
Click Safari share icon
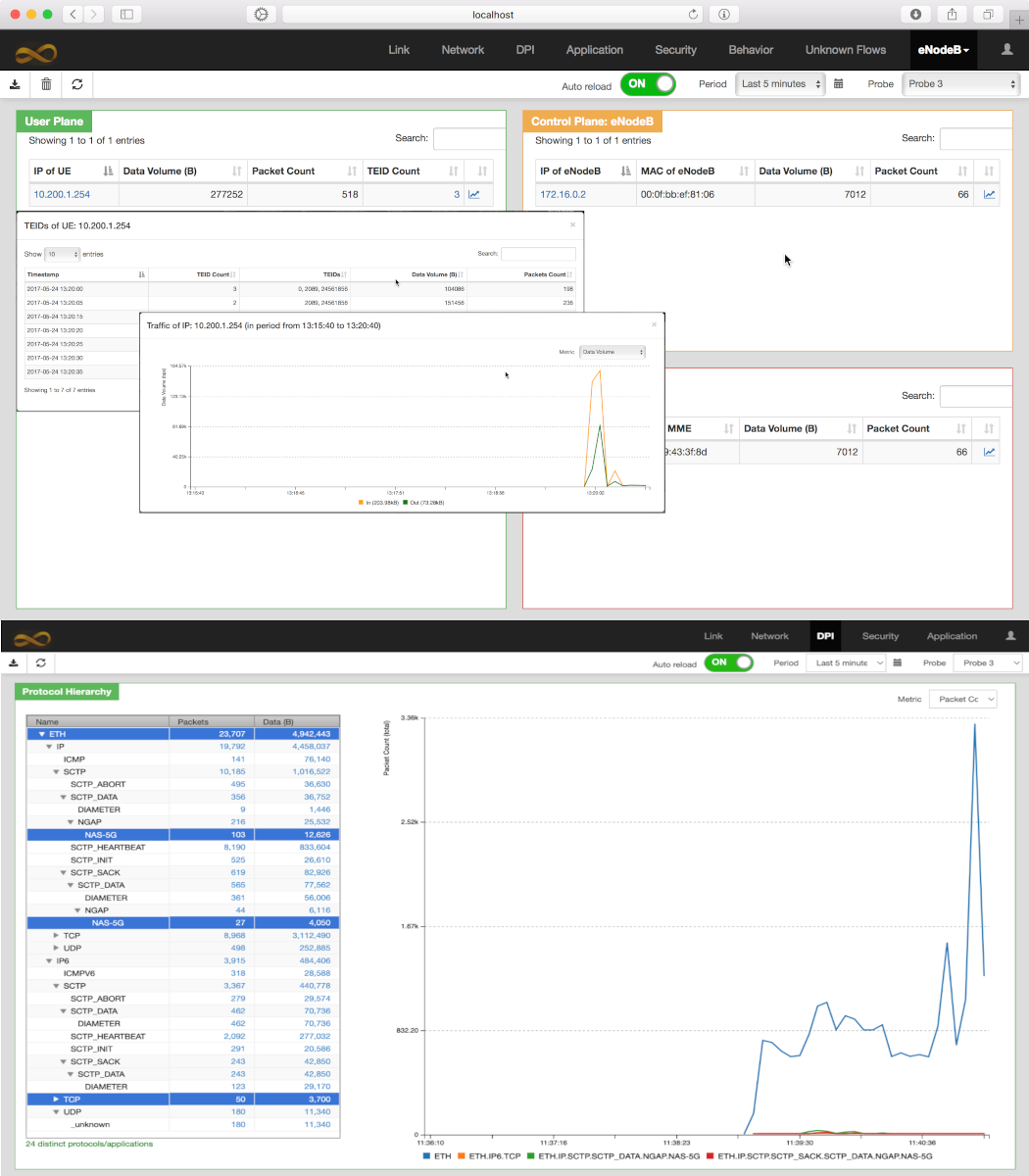coord(952,15)
